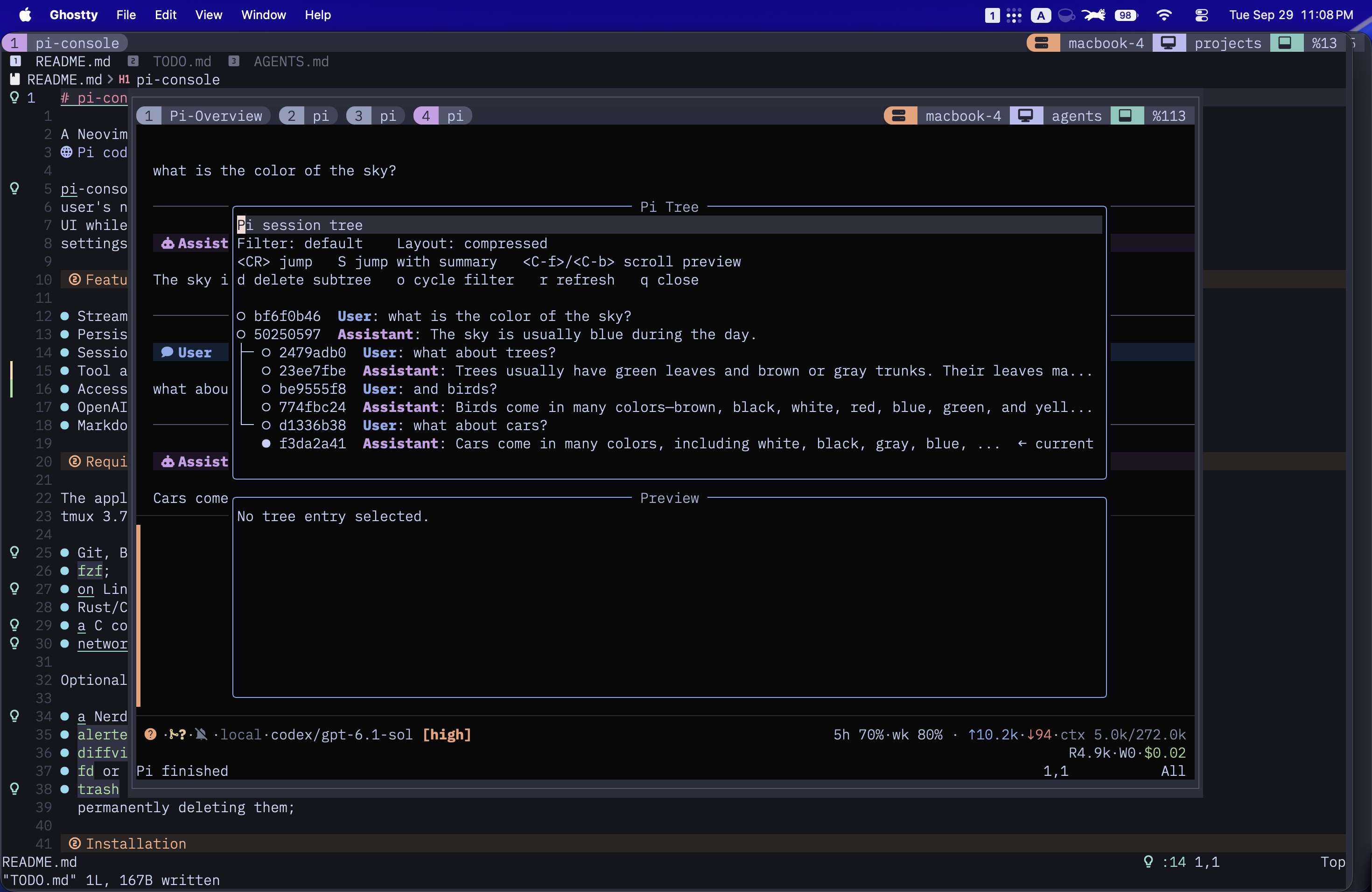Click the [high] thinking level label
This screenshot has width=1372, height=892.
click(x=447, y=734)
